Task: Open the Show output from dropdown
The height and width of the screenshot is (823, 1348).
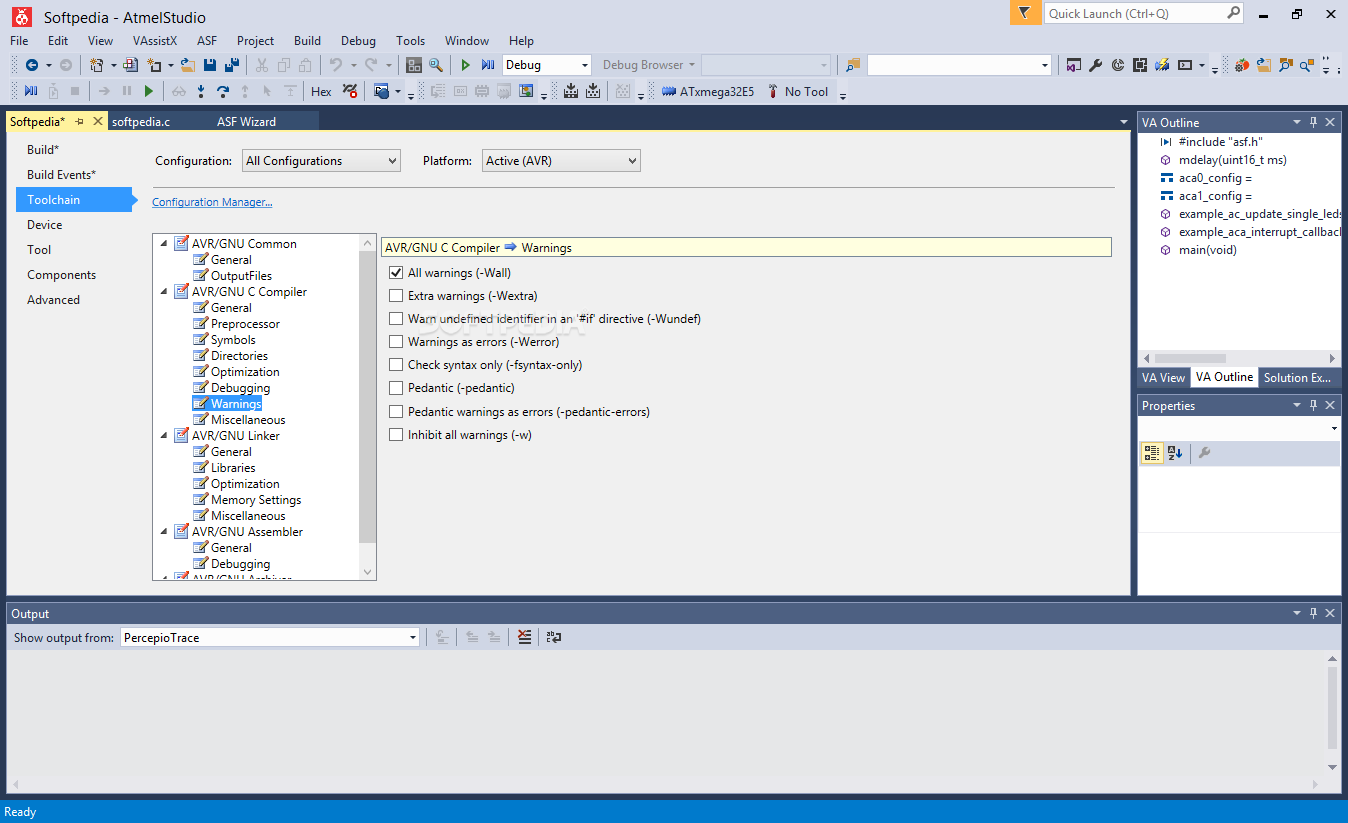Action: click(x=270, y=637)
